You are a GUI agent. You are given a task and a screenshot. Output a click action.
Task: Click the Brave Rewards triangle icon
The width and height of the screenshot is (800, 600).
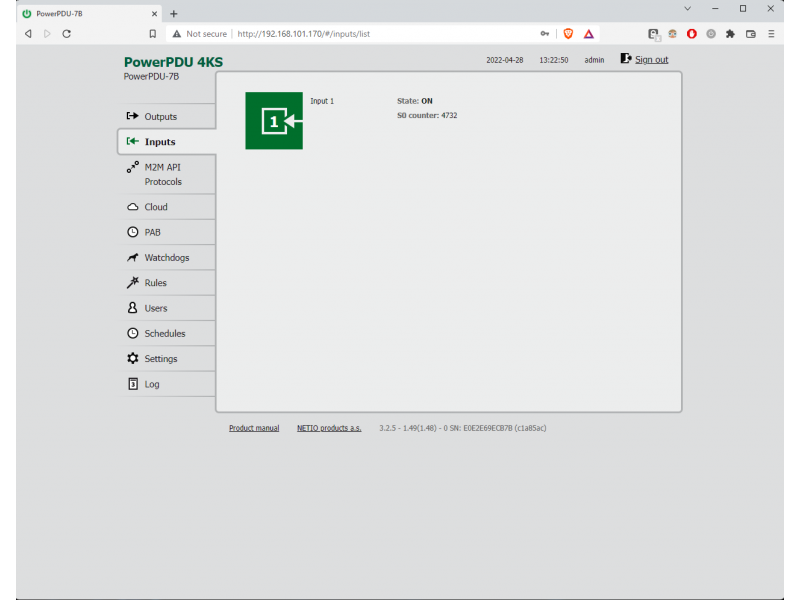(588, 34)
